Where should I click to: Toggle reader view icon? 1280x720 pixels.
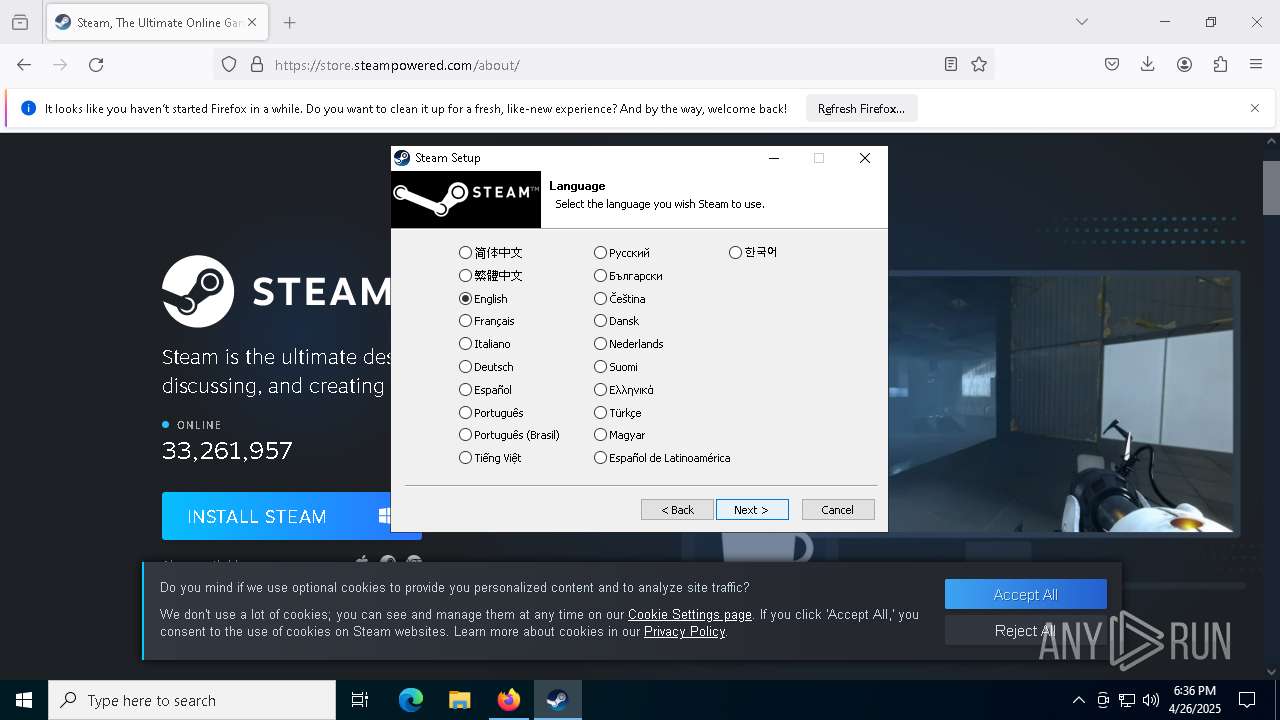(951, 65)
